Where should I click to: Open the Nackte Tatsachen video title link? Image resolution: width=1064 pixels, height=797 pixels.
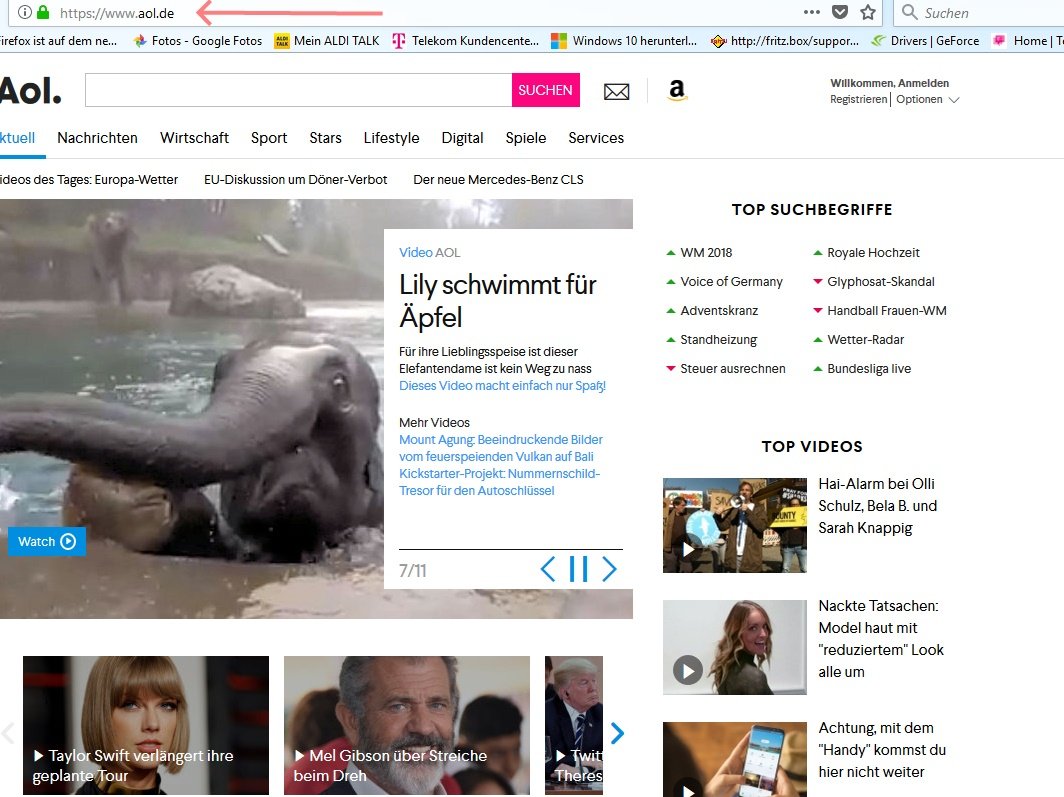click(881, 639)
